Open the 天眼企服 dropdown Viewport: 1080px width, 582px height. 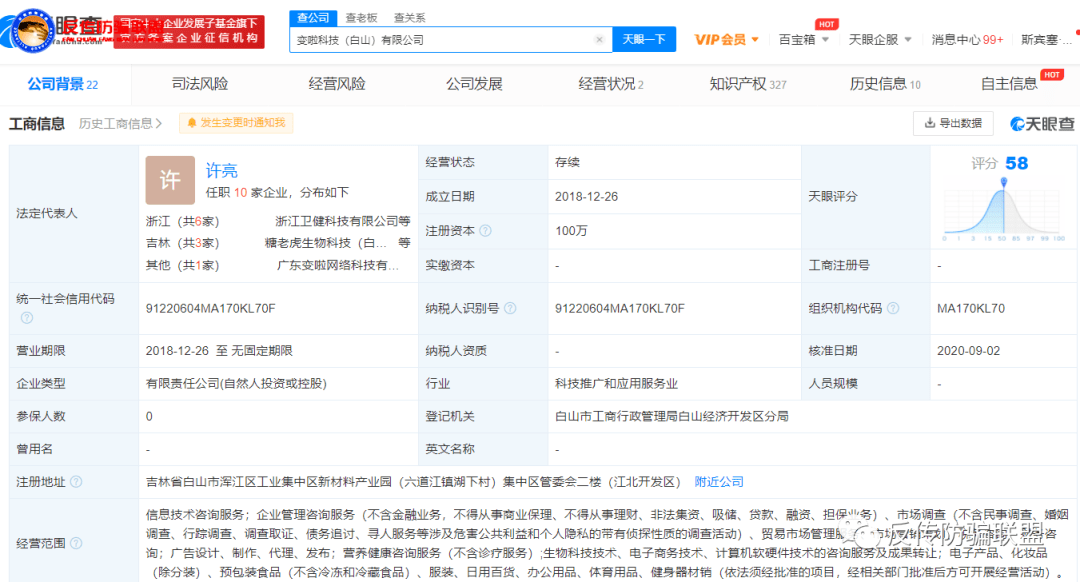(878, 38)
